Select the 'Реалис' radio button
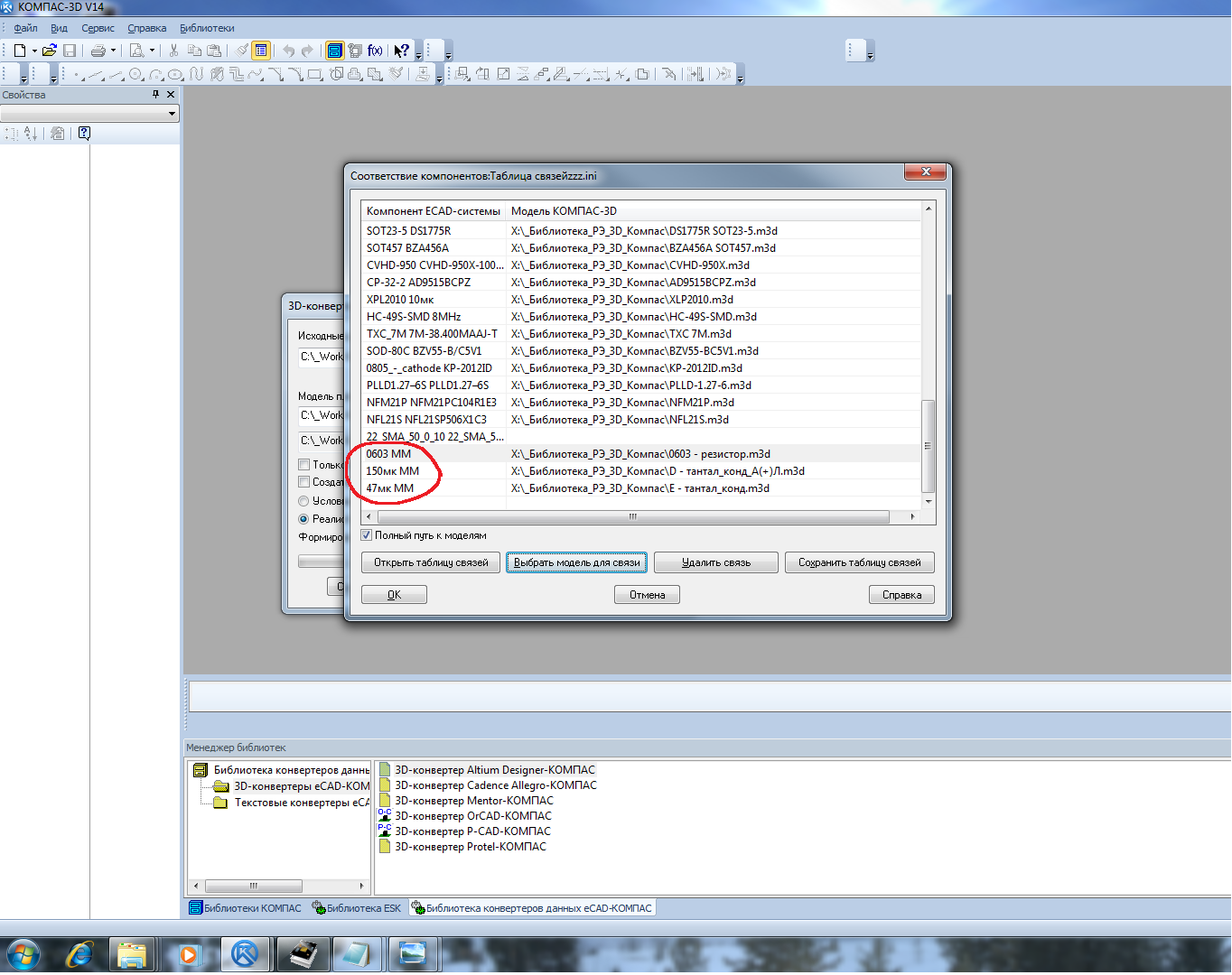This screenshot has width=1232, height=975. [303, 519]
